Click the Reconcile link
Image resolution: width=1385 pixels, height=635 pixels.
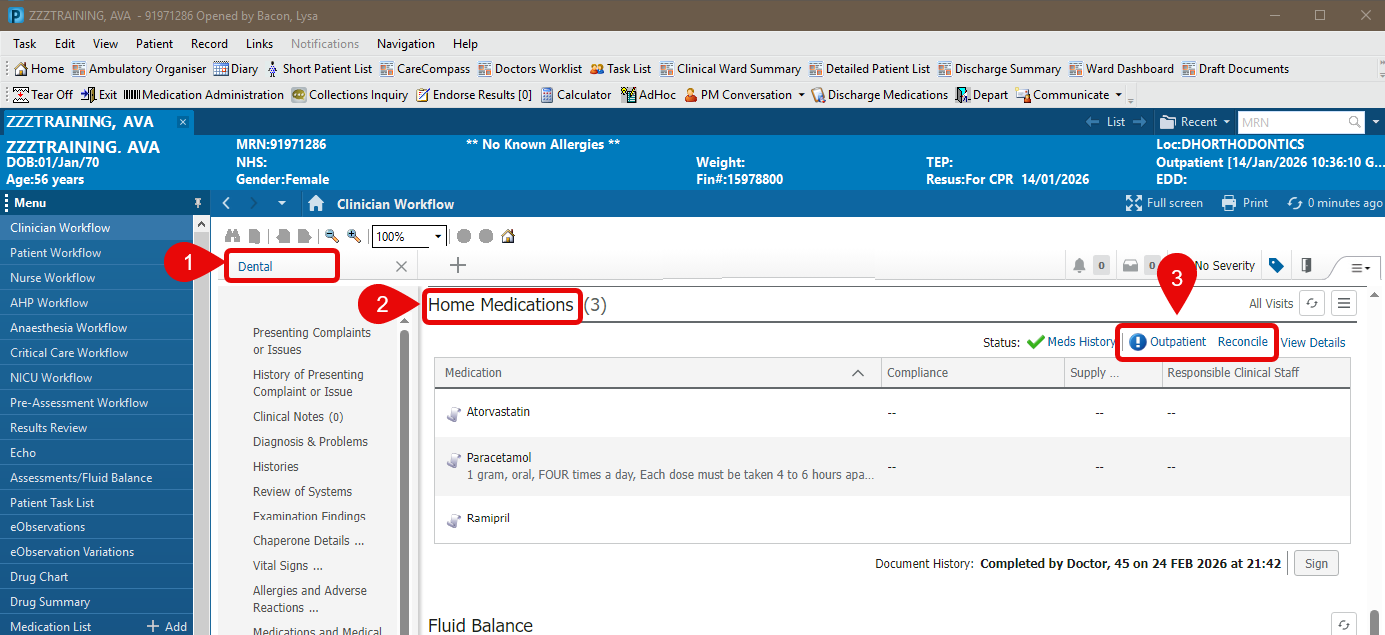1242,342
